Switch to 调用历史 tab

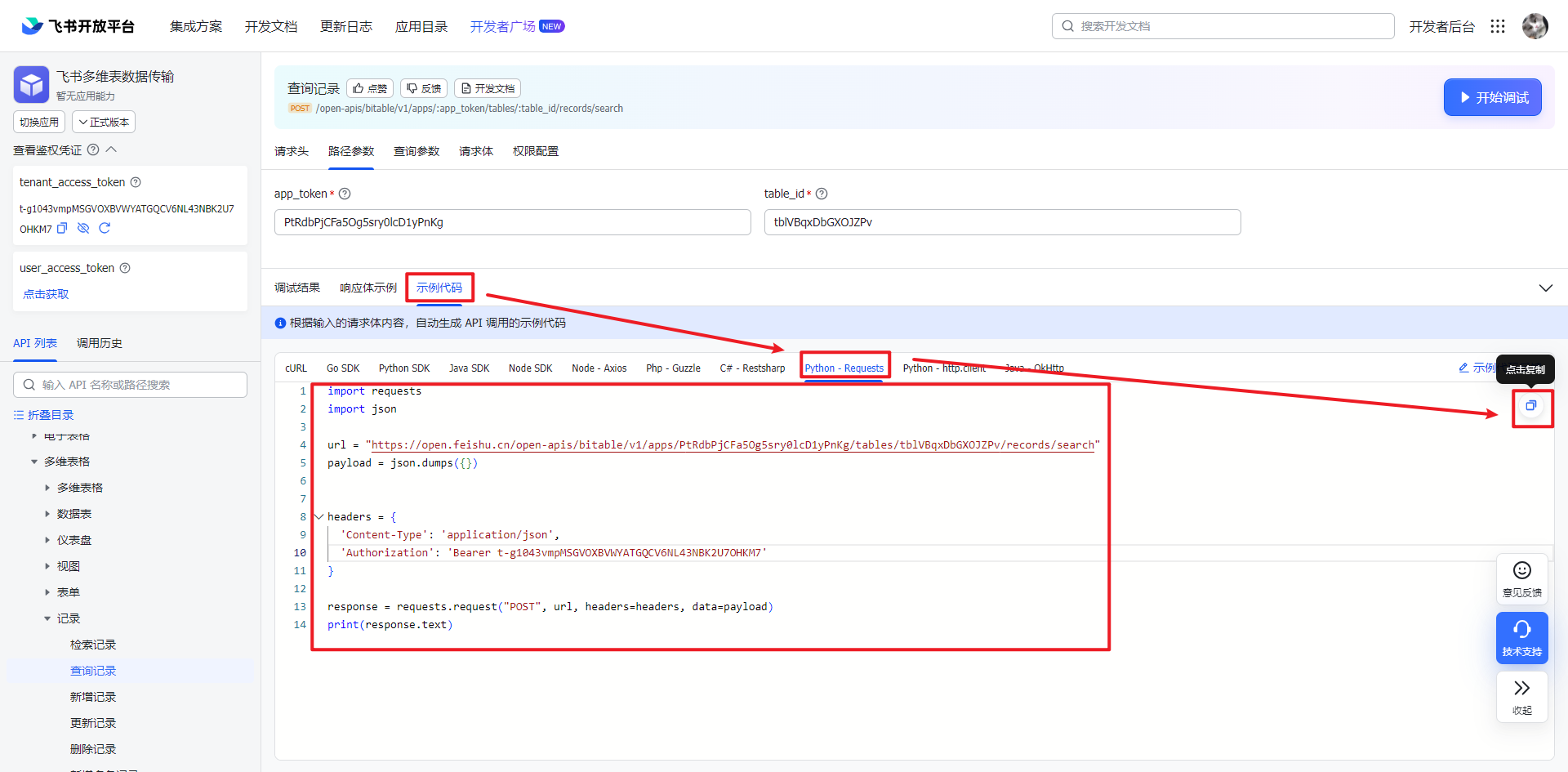pyautogui.click(x=100, y=343)
